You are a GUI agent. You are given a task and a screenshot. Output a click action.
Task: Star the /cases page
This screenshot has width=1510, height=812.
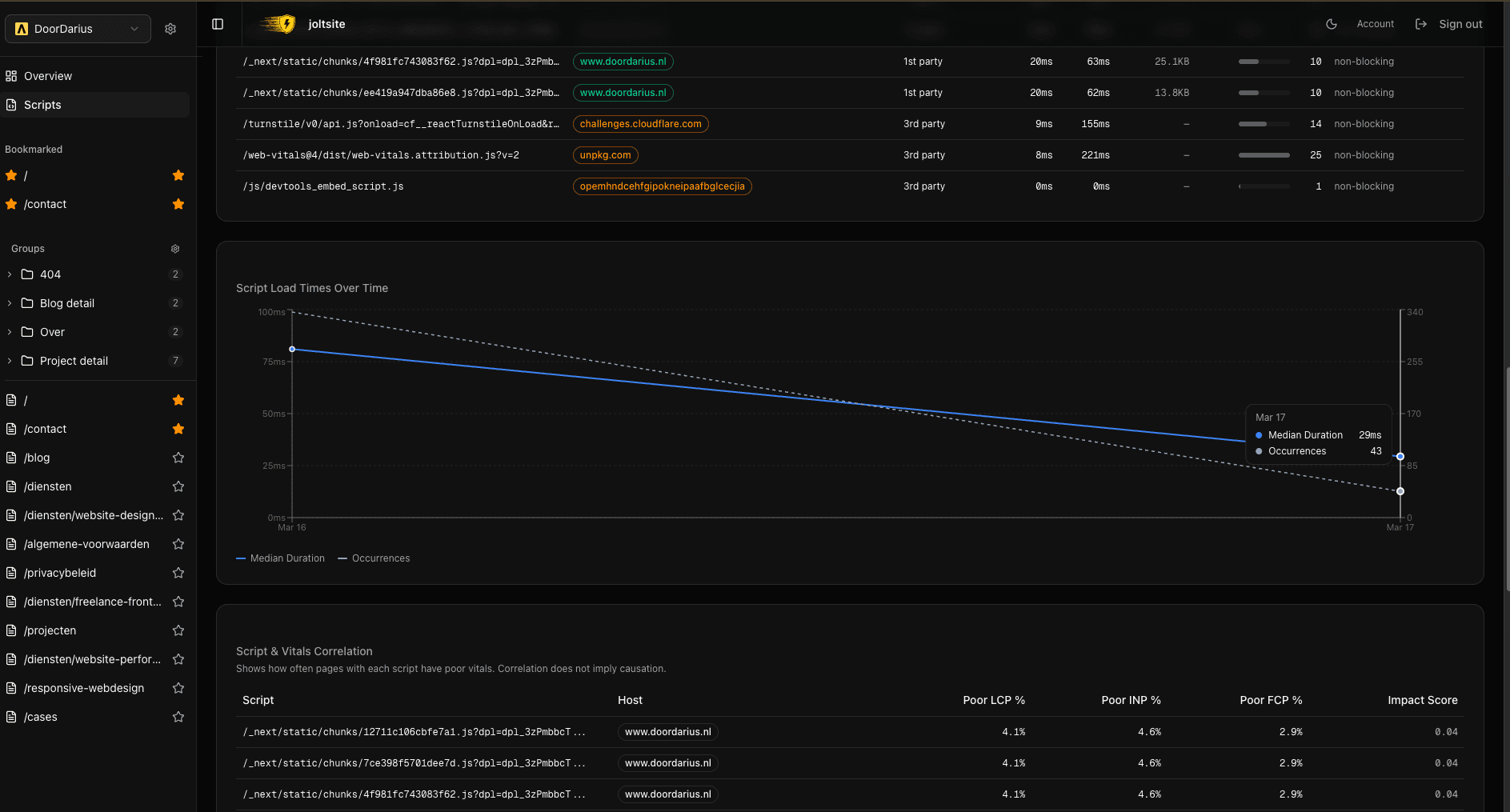tap(178, 717)
